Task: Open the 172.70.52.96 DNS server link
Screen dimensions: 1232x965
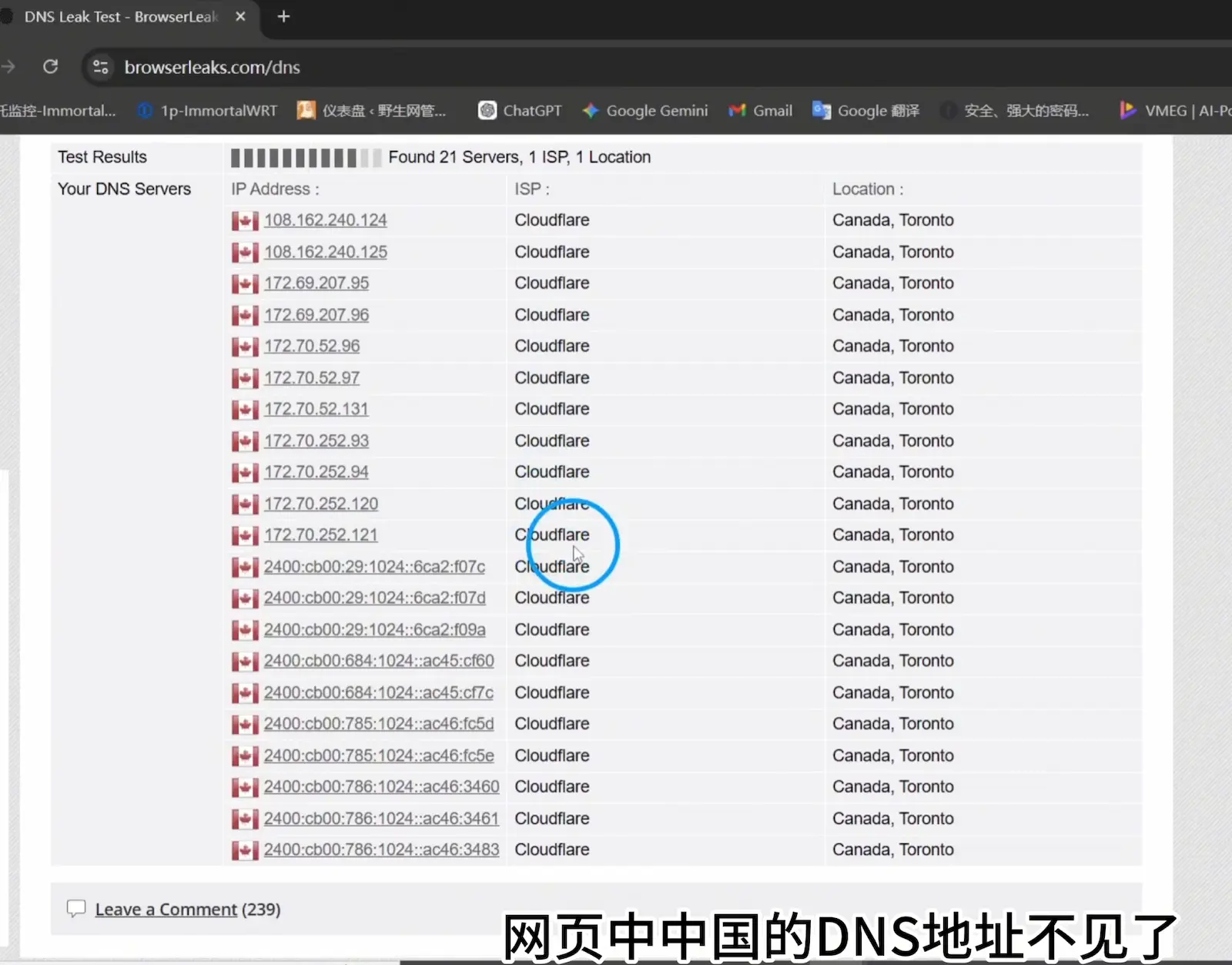Action: pyautogui.click(x=312, y=346)
